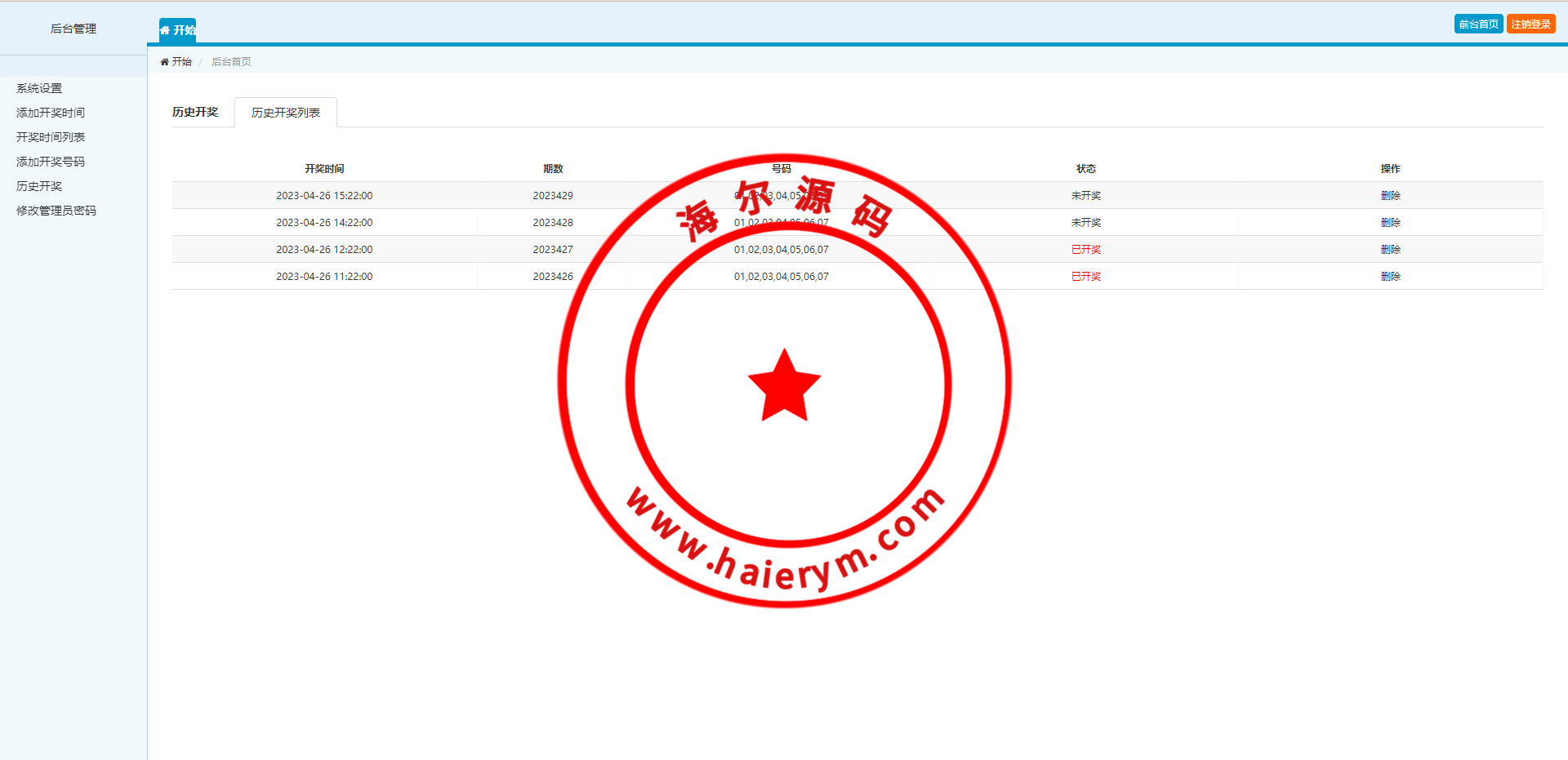This screenshot has width=1568, height=760.
Task: Click the 开奖时间 column header
Action: pyautogui.click(x=324, y=169)
